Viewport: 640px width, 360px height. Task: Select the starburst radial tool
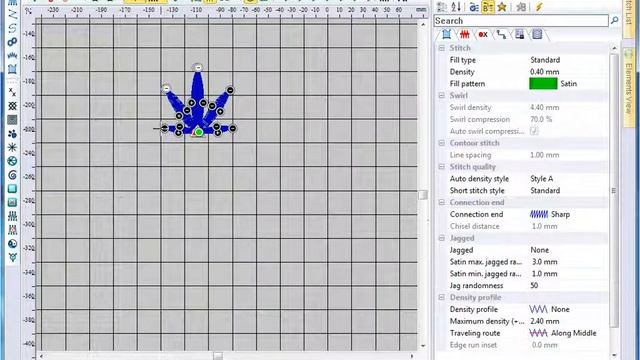[x=12, y=147]
